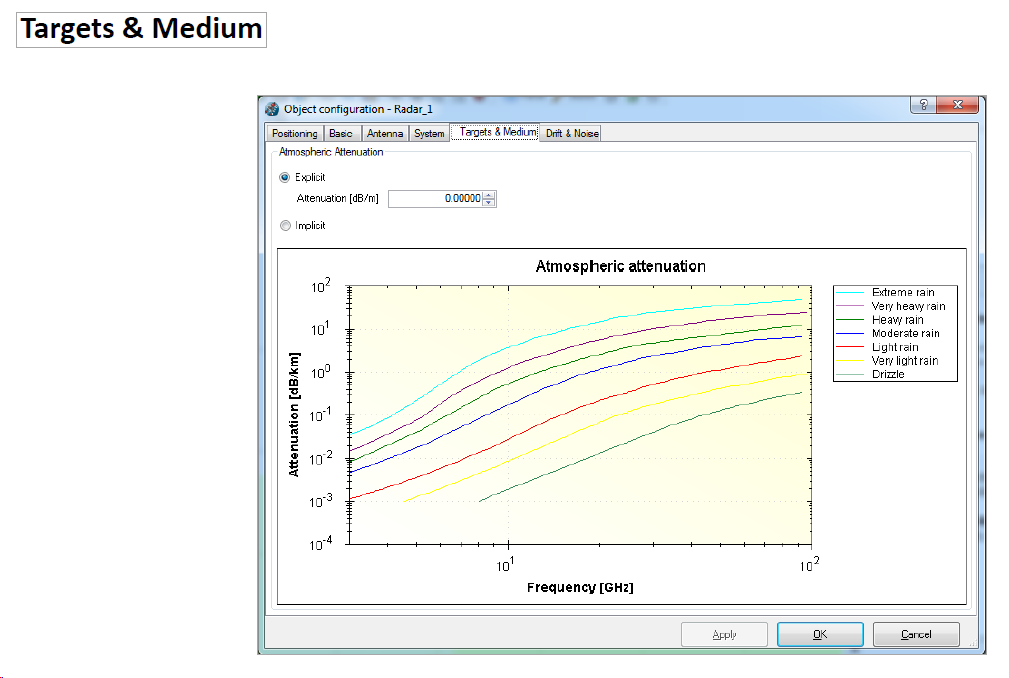Screen dimensions: 1009x678
Task: Switch to the Antenna tab
Action: pos(385,132)
